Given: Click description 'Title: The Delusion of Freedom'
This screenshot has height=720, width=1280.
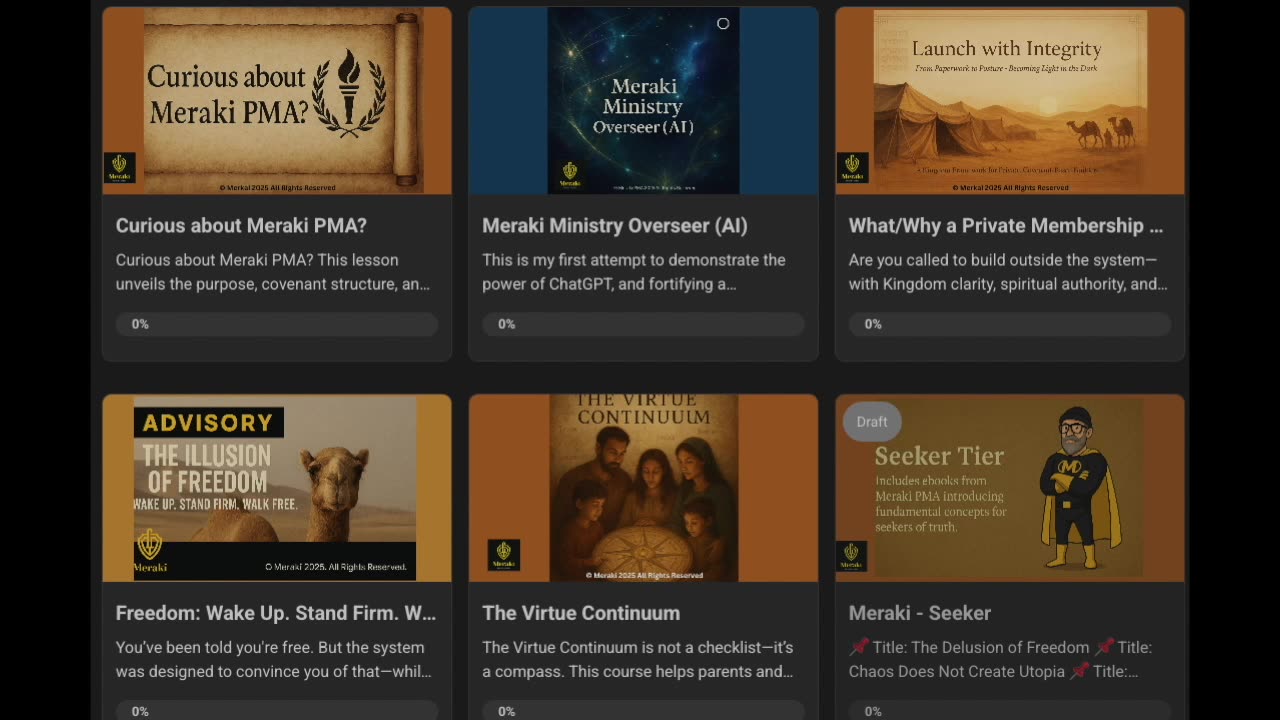Looking at the screenshot, I should [1000, 660].
